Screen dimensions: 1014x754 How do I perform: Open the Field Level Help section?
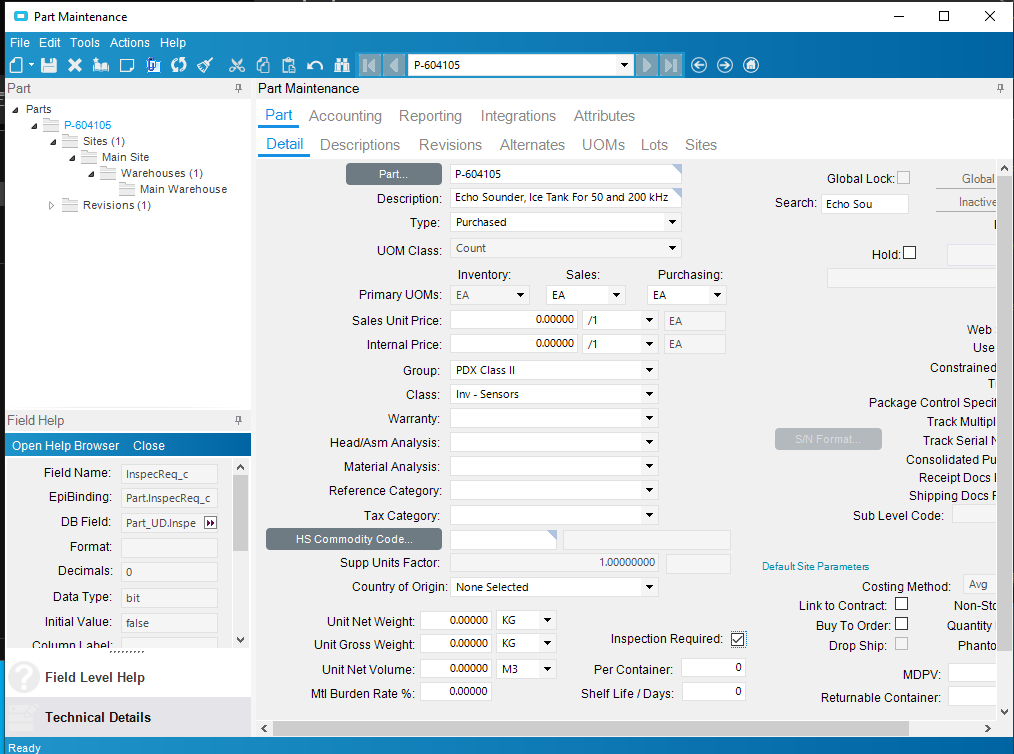(128, 678)
